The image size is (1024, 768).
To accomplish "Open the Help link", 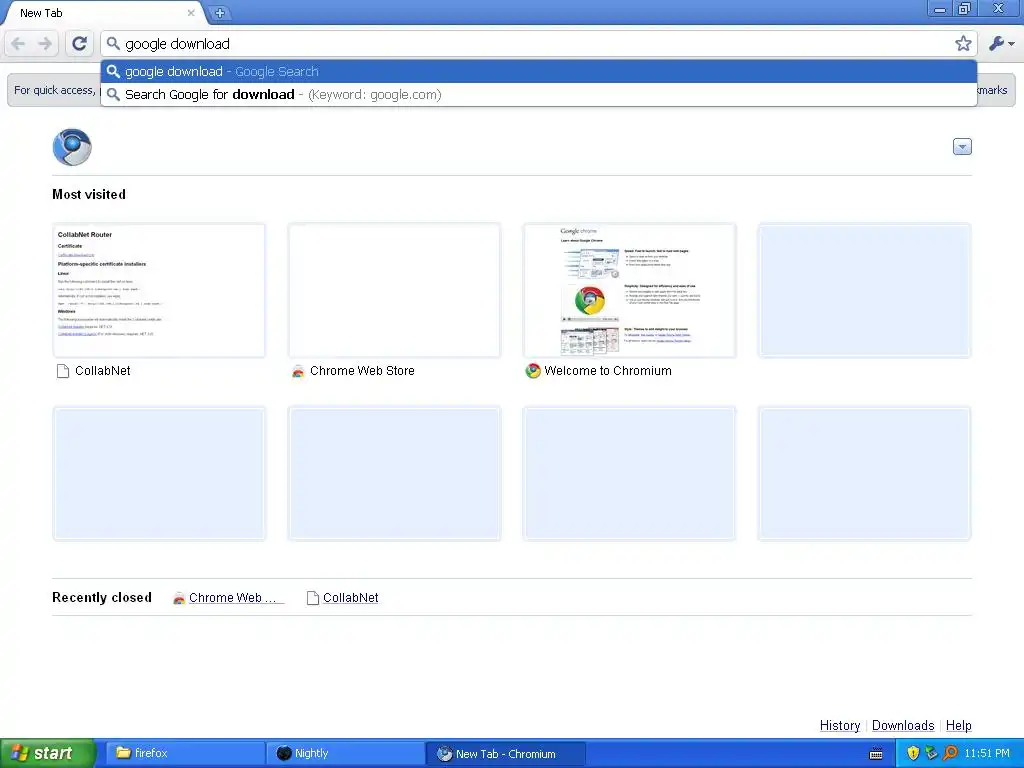I will (x=959, y=726).
